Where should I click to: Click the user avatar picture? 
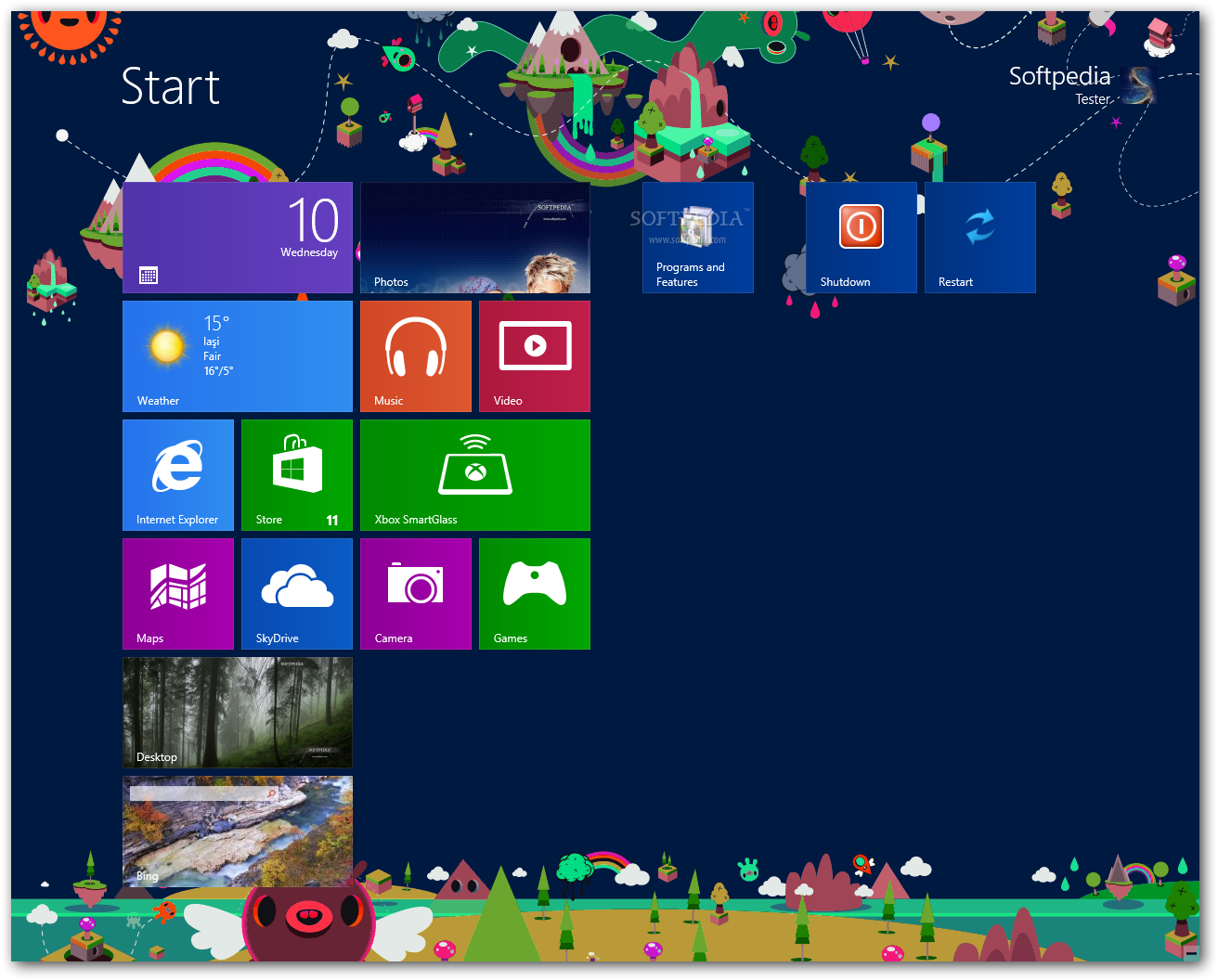[x=1139, y=85]
